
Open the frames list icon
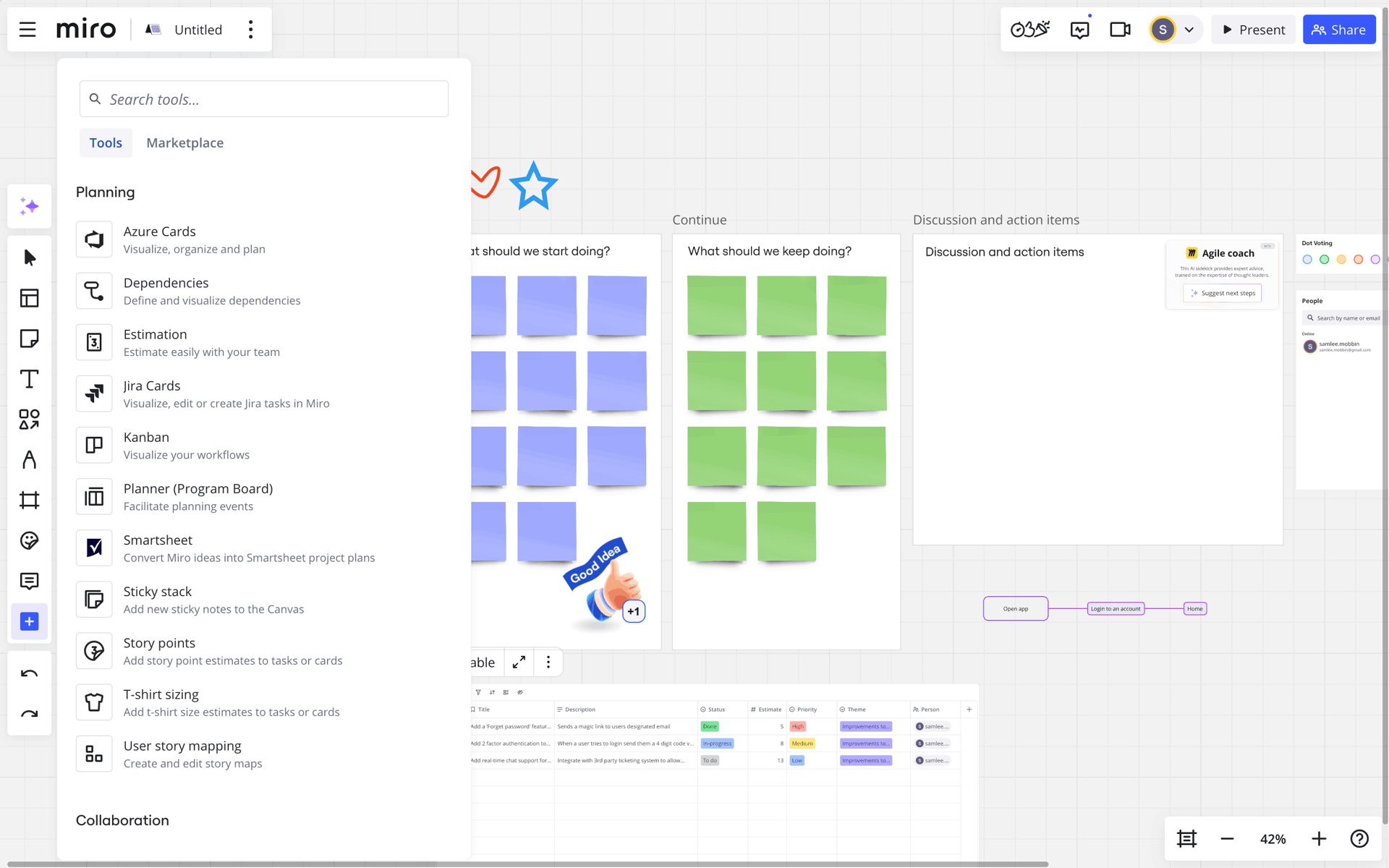[1186, 839]
